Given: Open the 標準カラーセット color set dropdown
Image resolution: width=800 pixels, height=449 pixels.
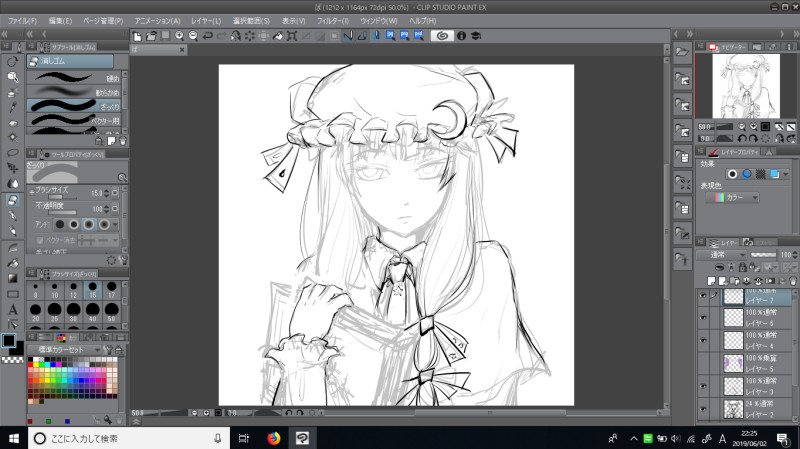Looking at the screenshot, I should pyautogui.click(x=64, y=350).
